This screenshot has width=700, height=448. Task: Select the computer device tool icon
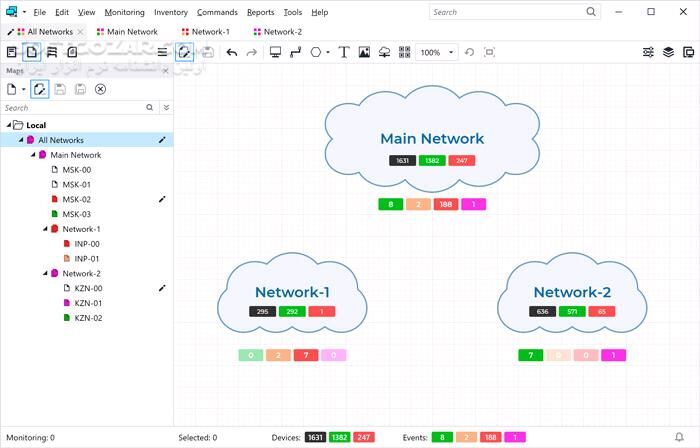click(x=276, y=52)
